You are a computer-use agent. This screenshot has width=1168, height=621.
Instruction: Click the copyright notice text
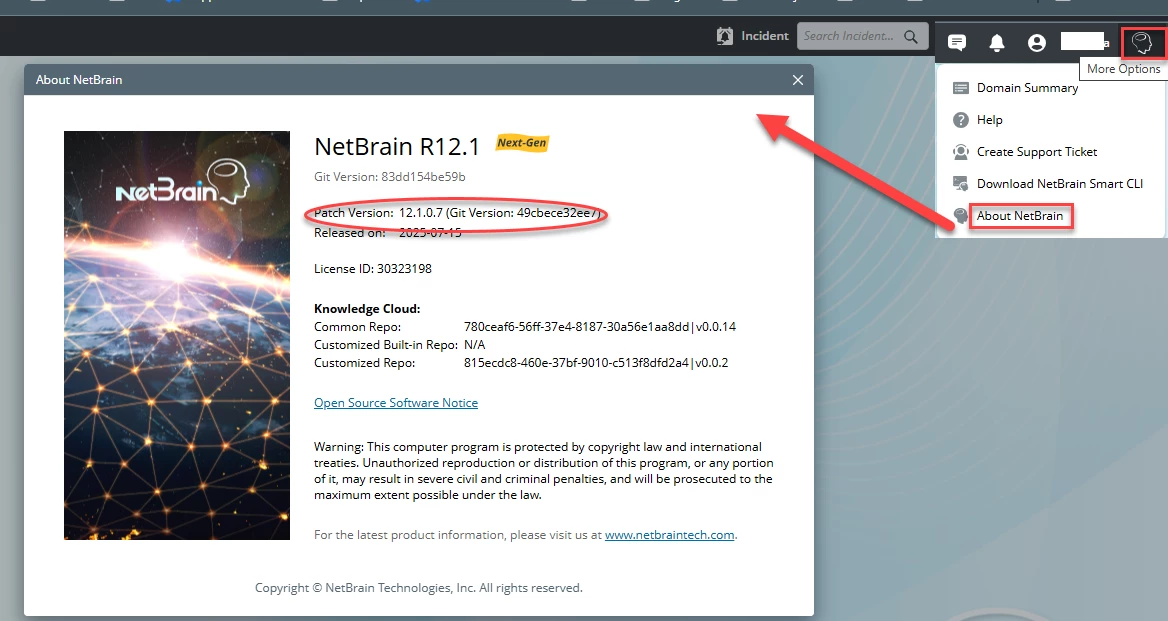click(419, 588)
